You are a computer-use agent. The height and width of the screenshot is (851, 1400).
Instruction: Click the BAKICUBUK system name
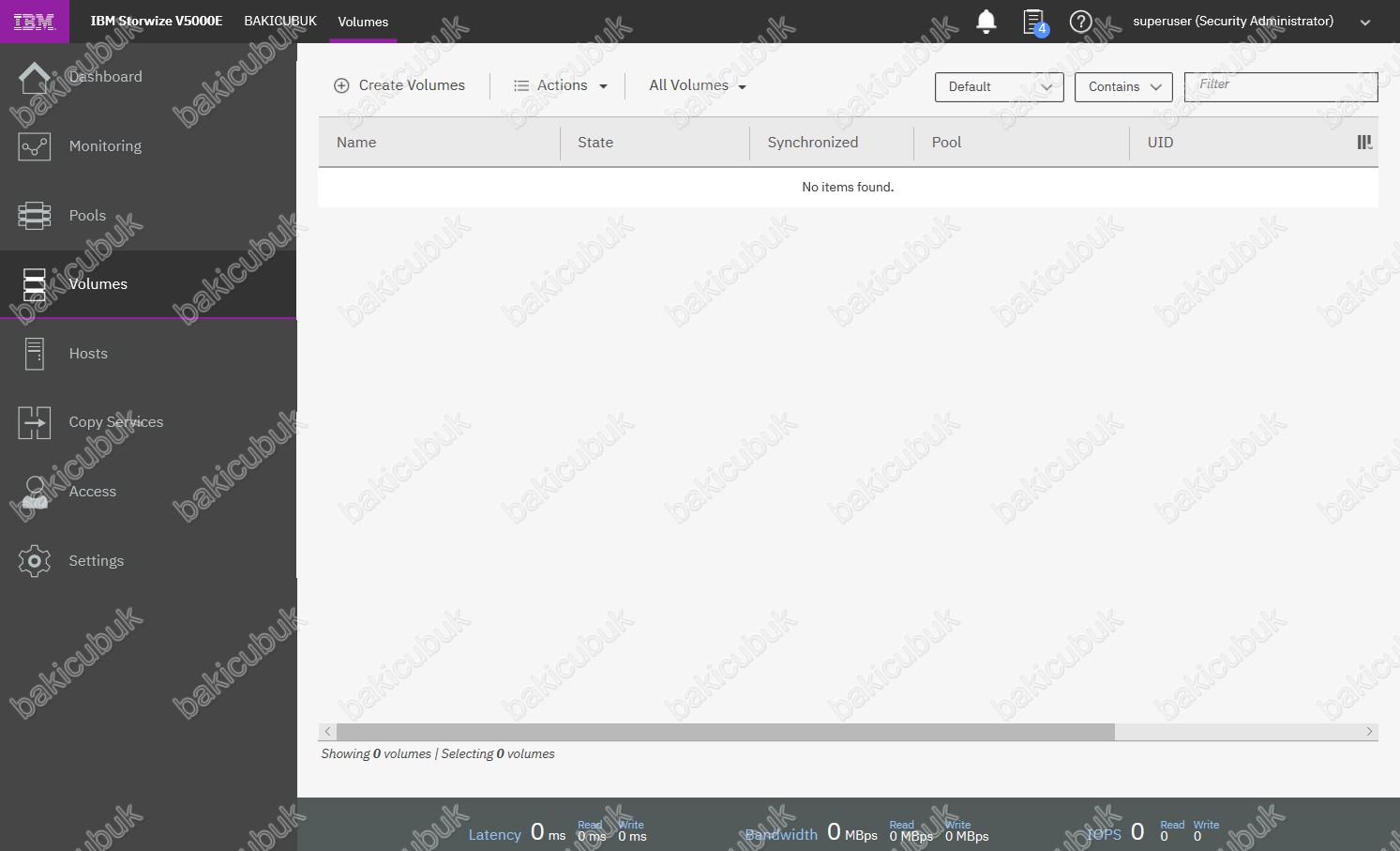click(x=280, y=21)
